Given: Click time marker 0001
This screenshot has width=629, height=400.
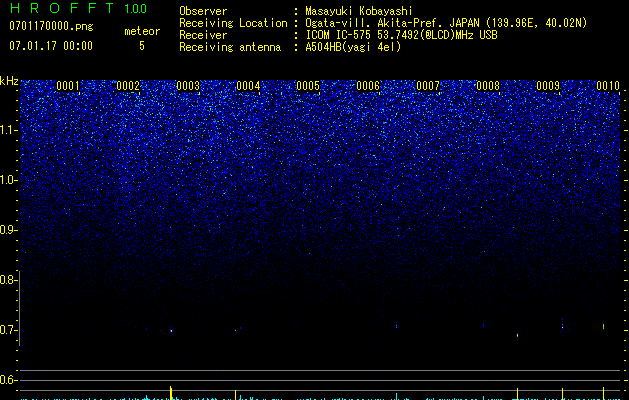Looking at the screenshot, I should 68,86.
